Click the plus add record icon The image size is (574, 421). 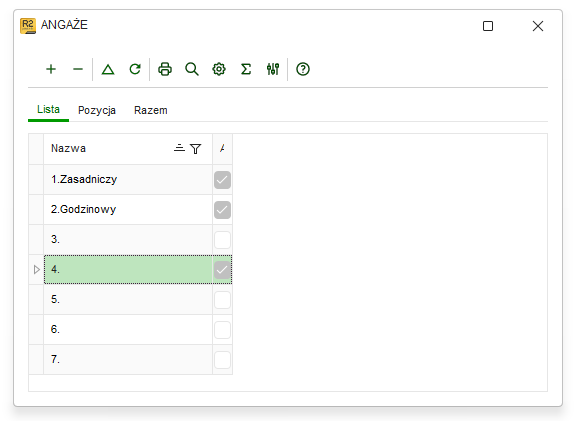tap(51, 69)
